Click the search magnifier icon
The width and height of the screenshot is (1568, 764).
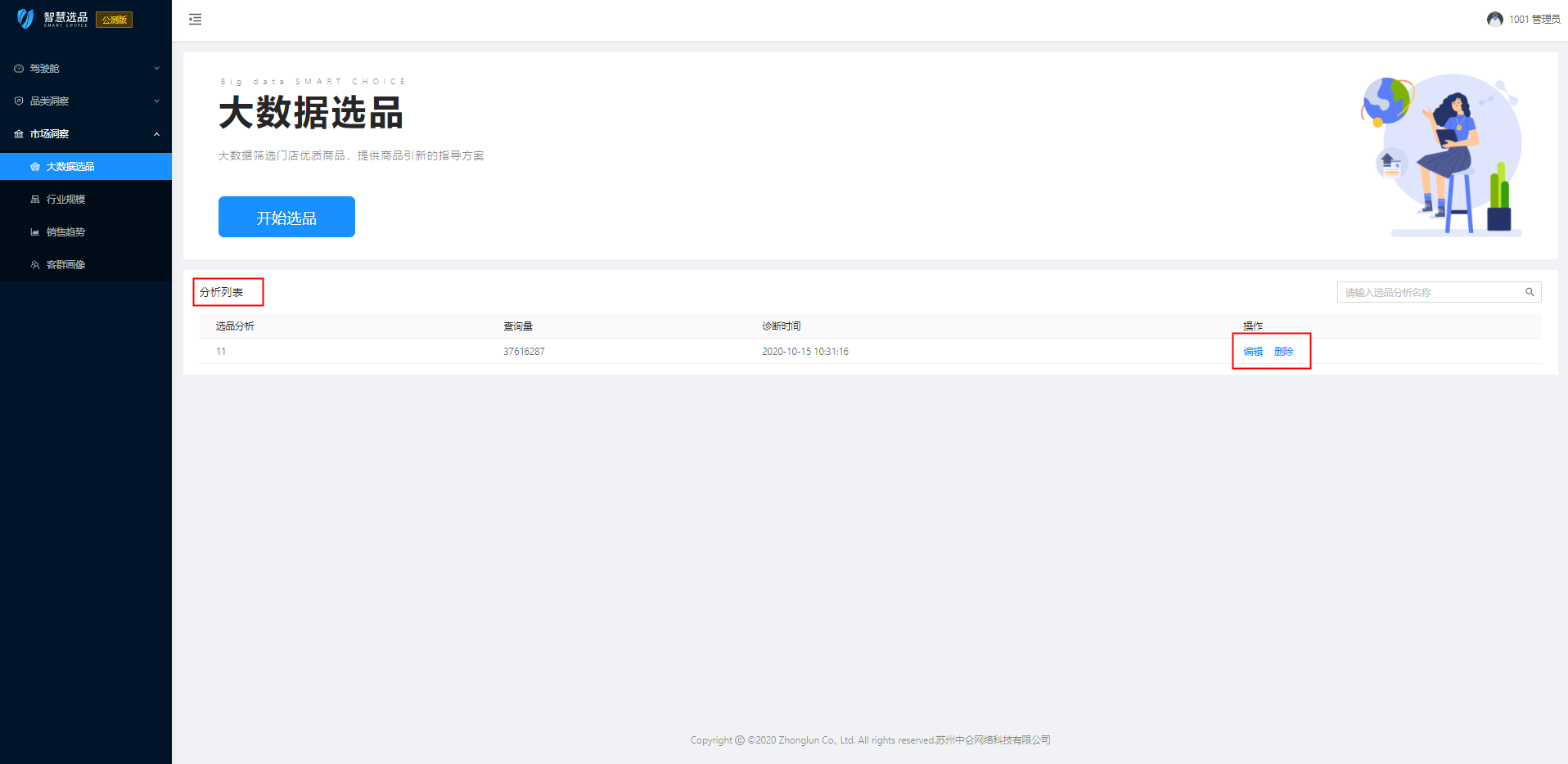coord(1529,292)
